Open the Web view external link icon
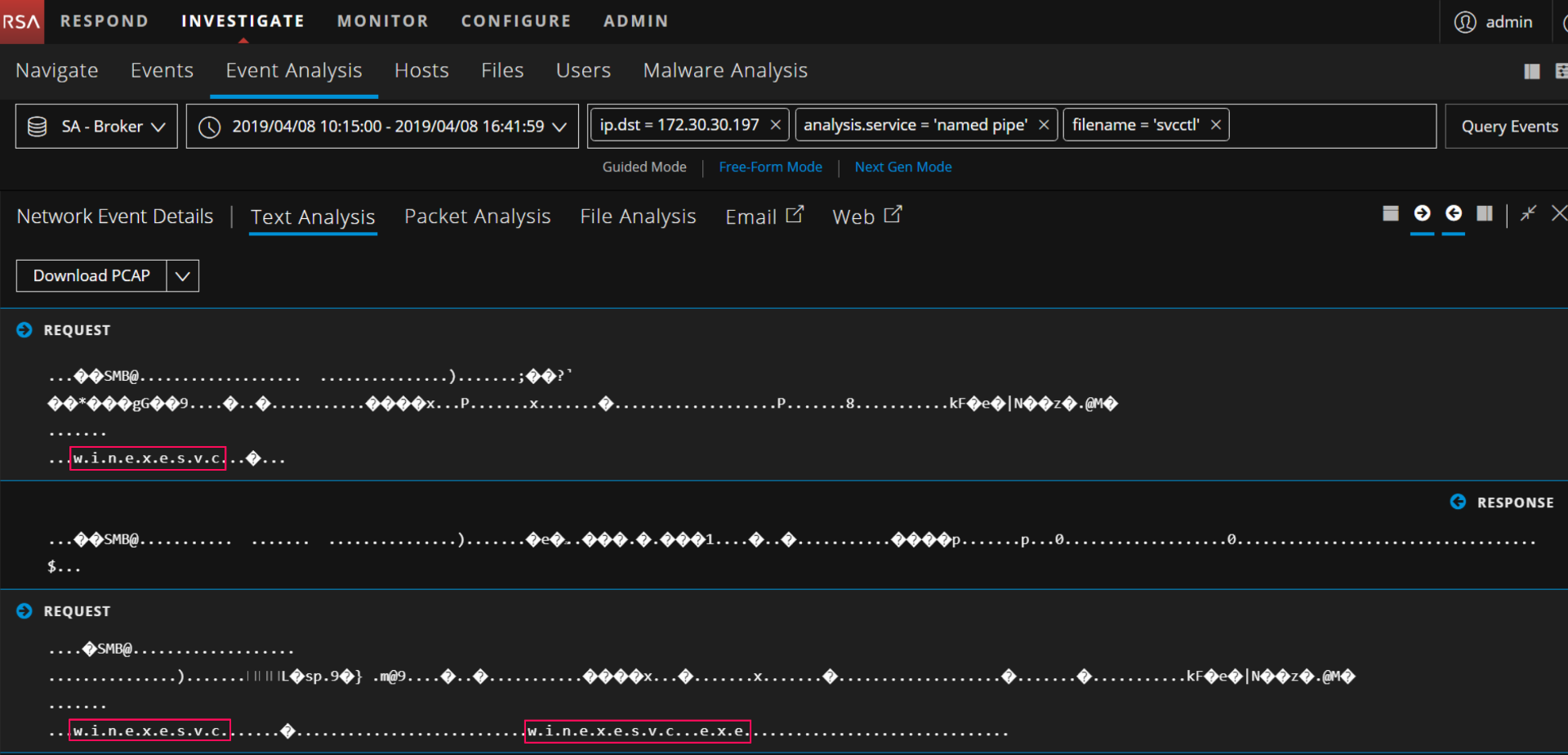The height and width of the screenshot is (755, 1568). click(893, 215)
